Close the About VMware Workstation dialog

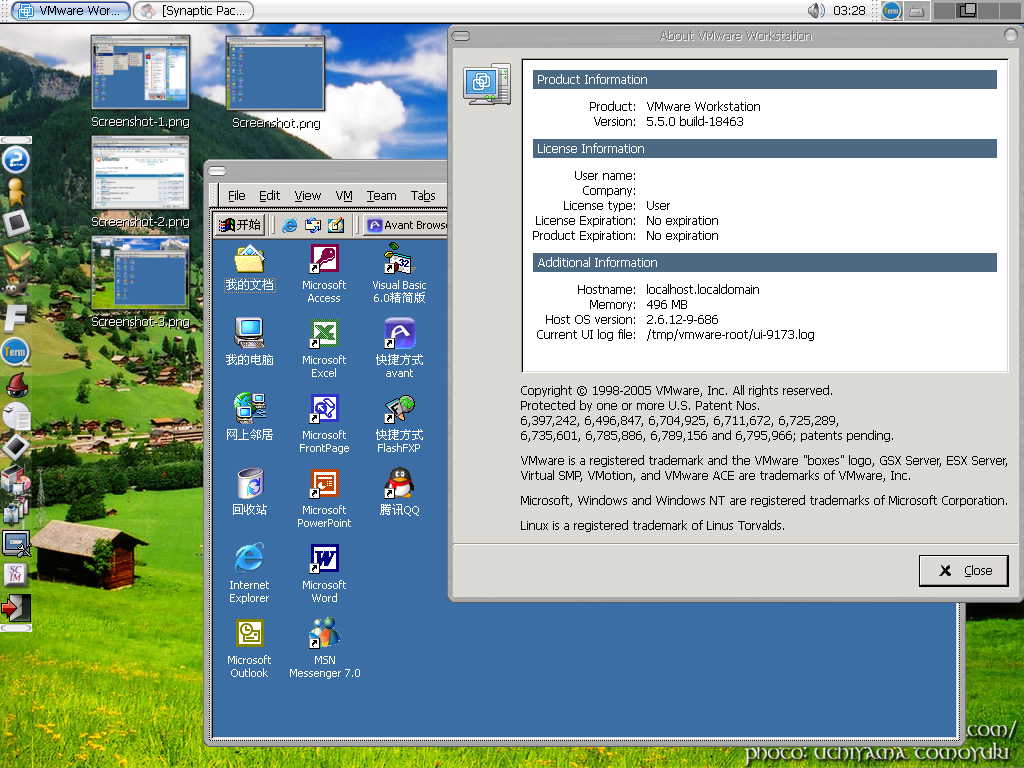click(963, 571)
